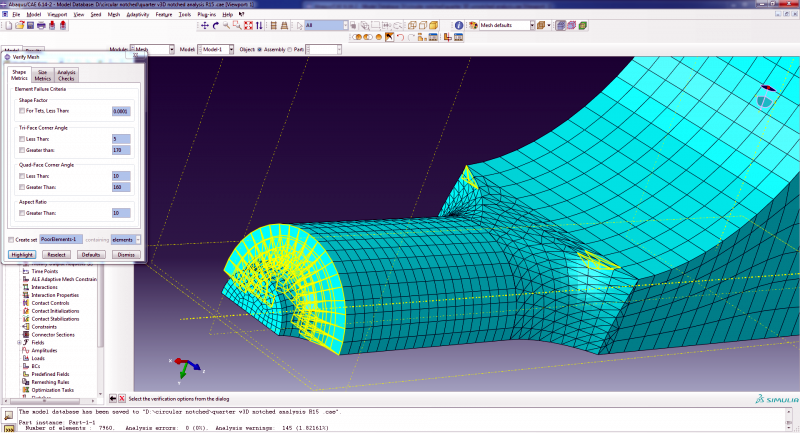Image resolution: width=800 pixels, height=433 pixels.
Task: Check For Tets, Less Than checkbox
Action: [x=22, y=111]
